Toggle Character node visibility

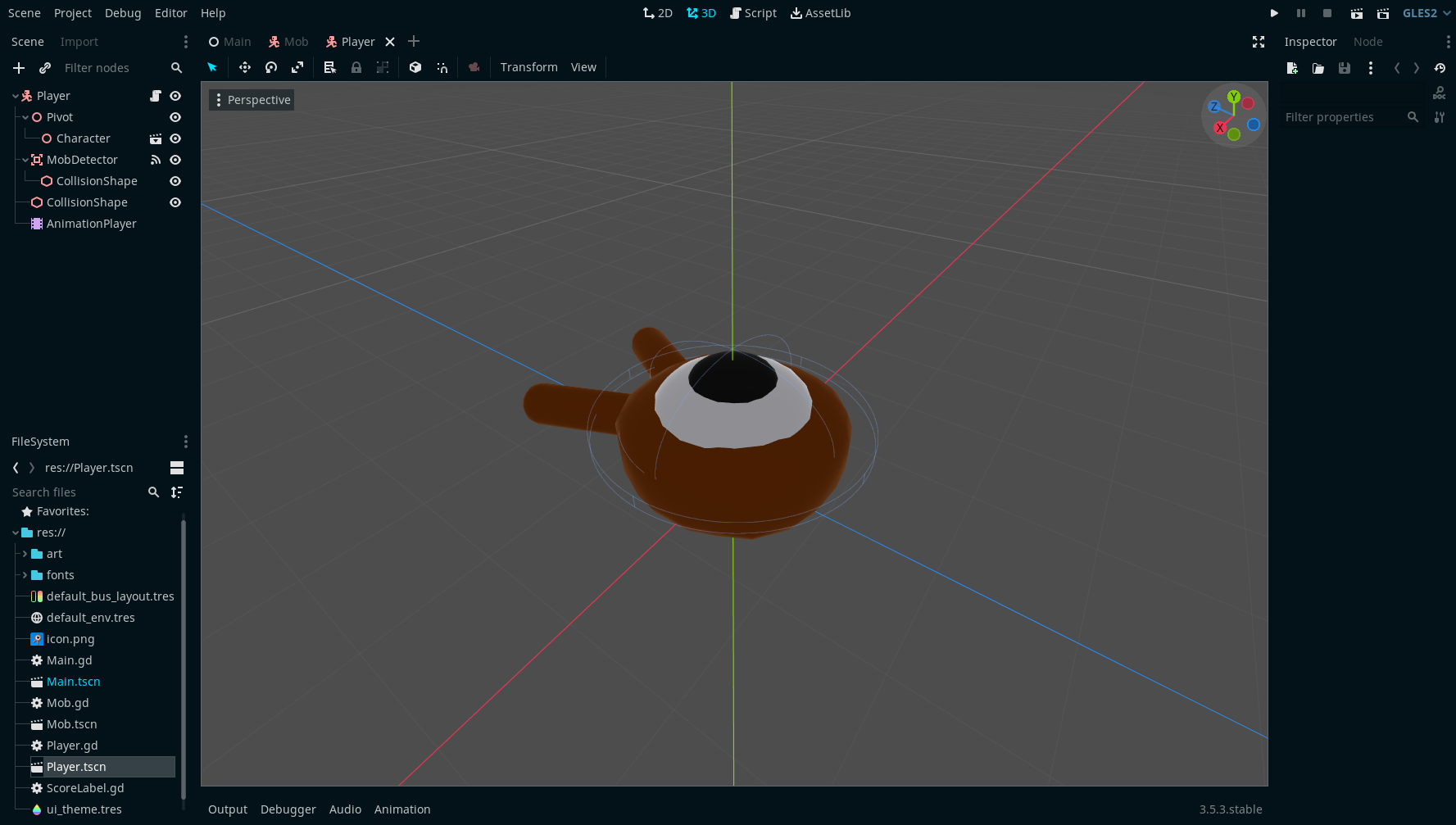(175, 138)
